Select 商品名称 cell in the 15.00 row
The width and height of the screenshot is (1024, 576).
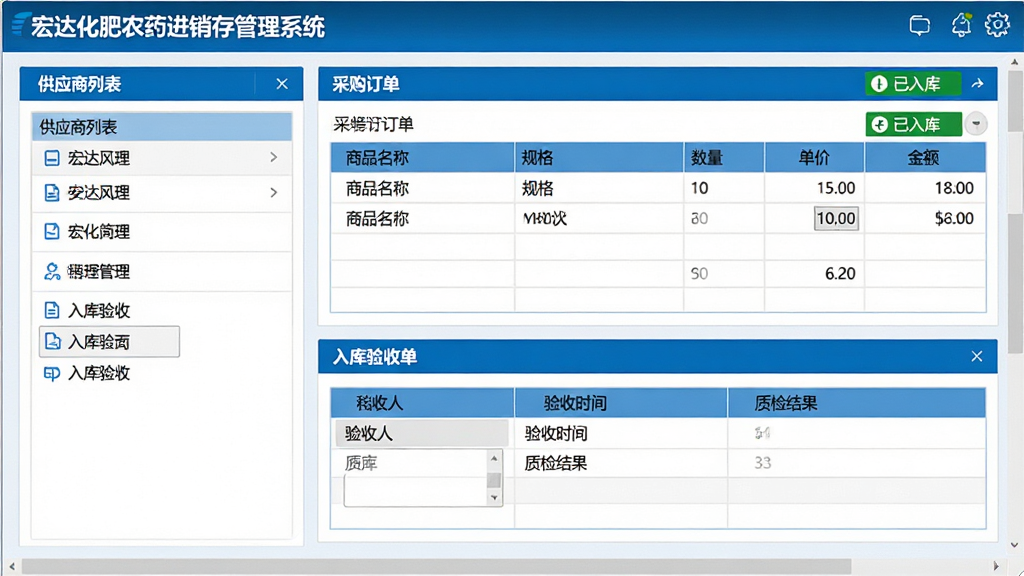(x=423, y=188)
